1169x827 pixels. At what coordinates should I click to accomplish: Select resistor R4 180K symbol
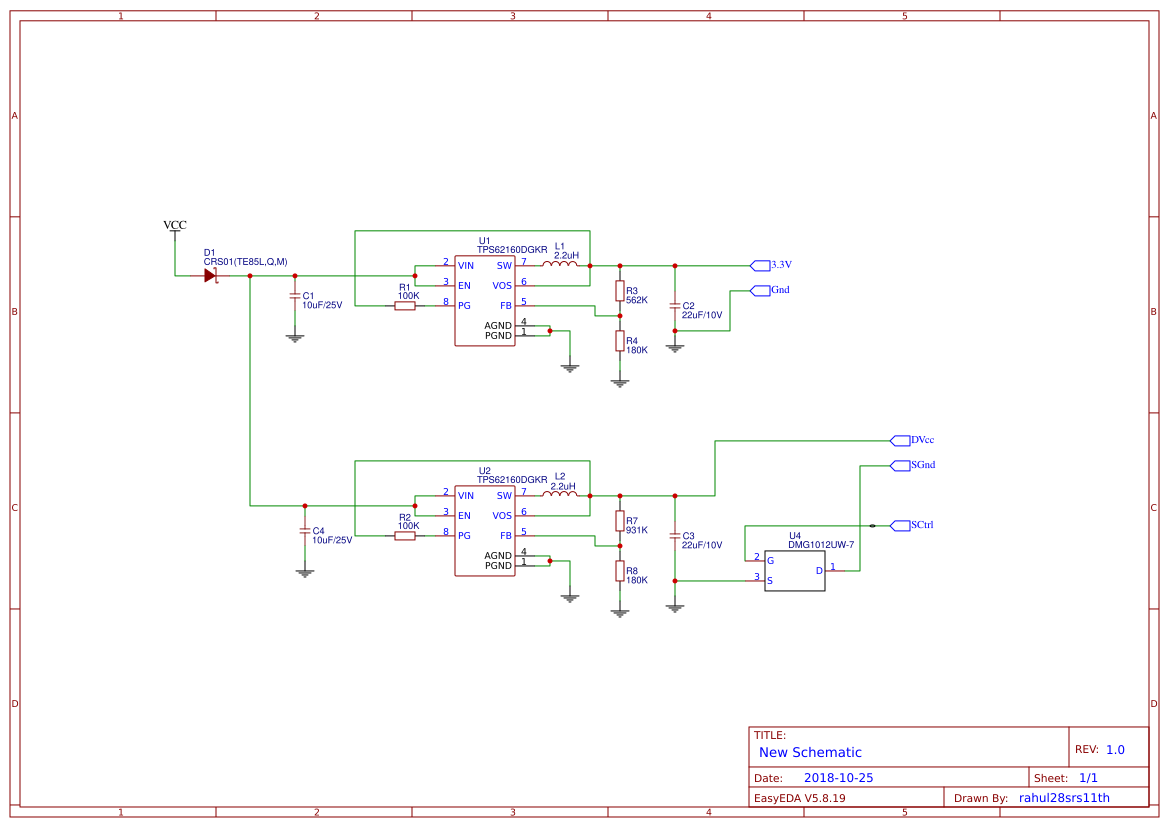point(620,341)
